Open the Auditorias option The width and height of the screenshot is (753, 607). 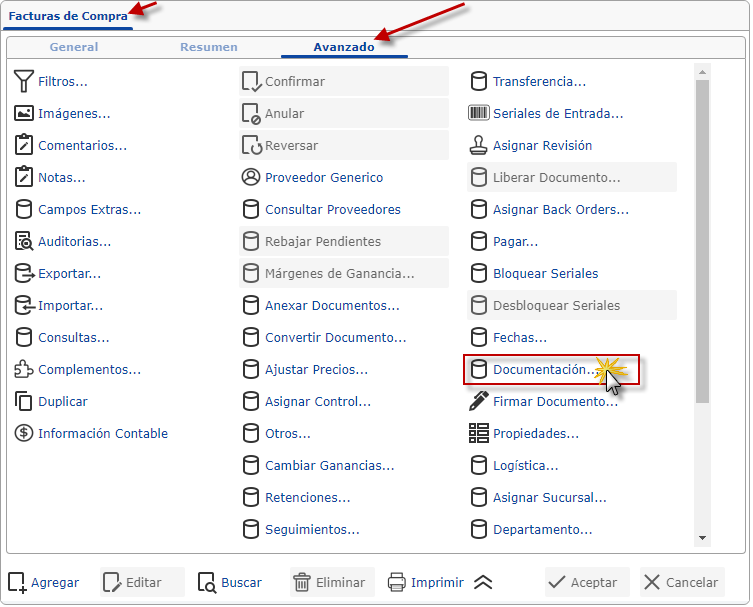click(63, 242)
